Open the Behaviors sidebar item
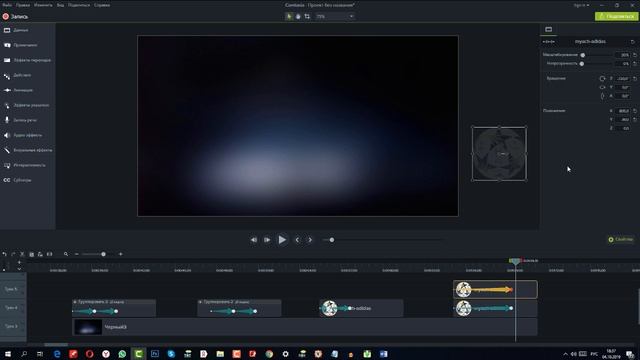 [17, 76]
